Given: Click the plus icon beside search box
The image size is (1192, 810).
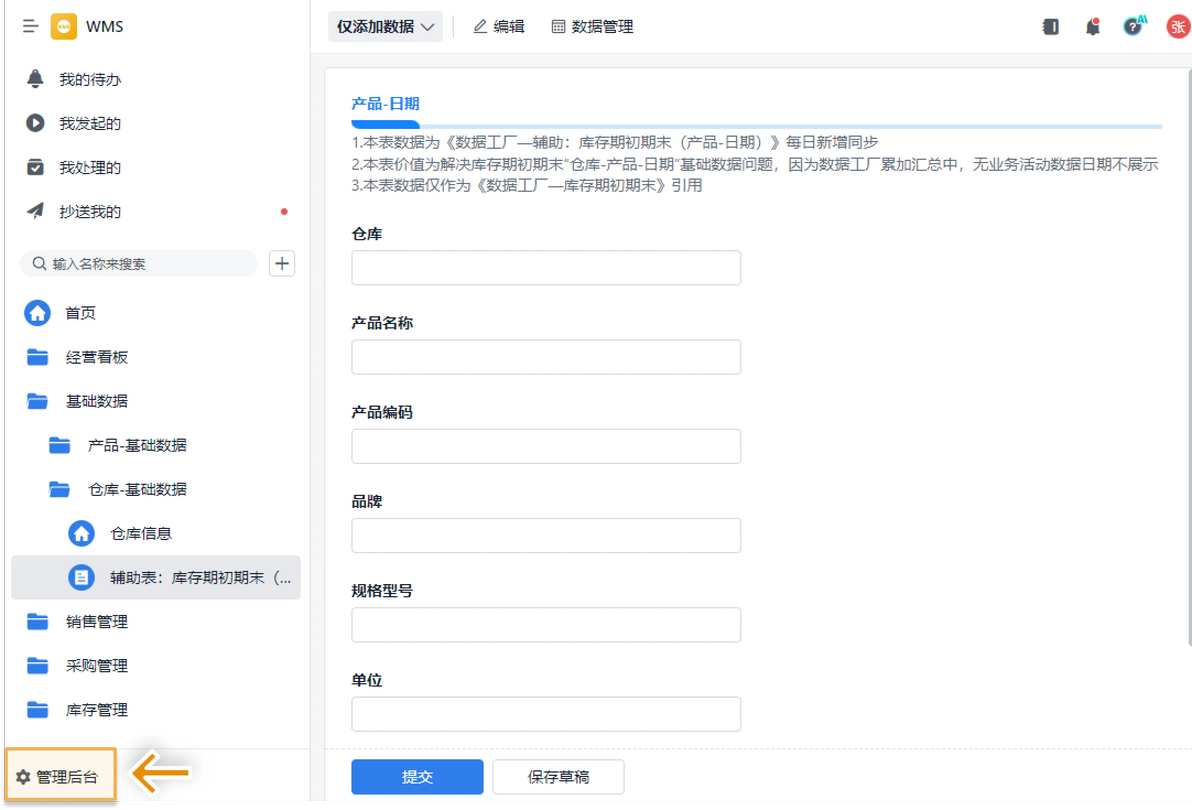Looking at the screenshot, I should [282, 264].
